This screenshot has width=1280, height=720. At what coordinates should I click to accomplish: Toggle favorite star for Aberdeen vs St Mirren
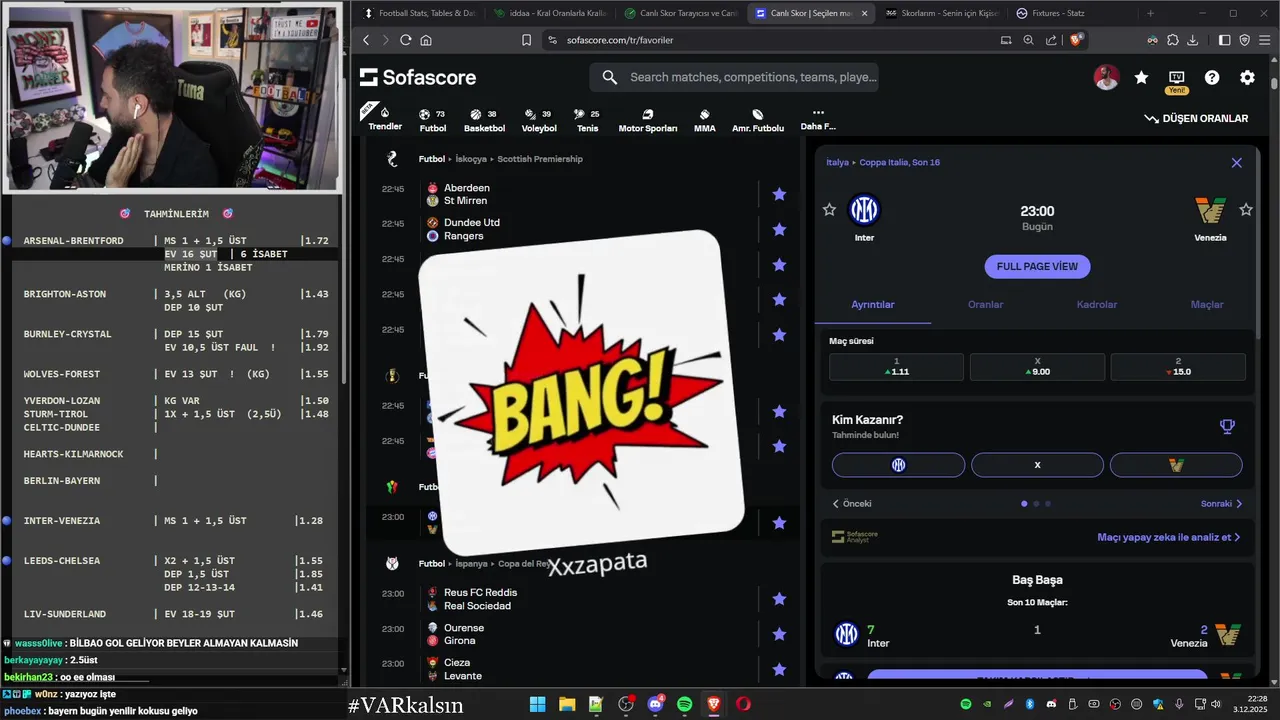click(x=779, y=194)
